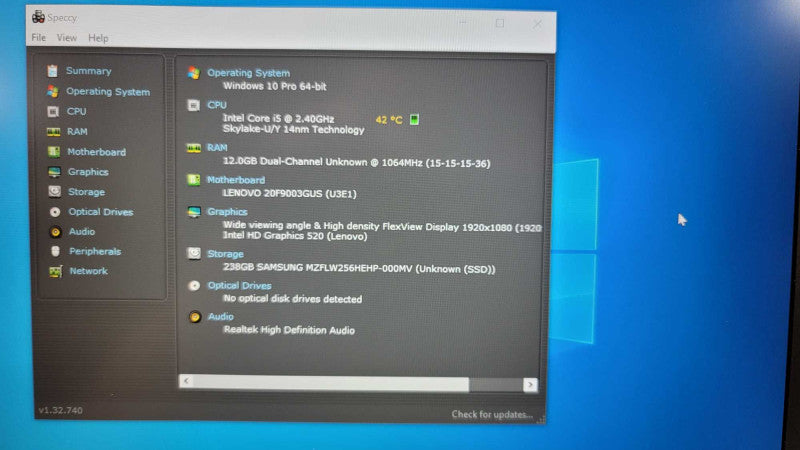
Task: Click the Intel Core i5 @ 2.40GHz text
Action: point(279,118)
